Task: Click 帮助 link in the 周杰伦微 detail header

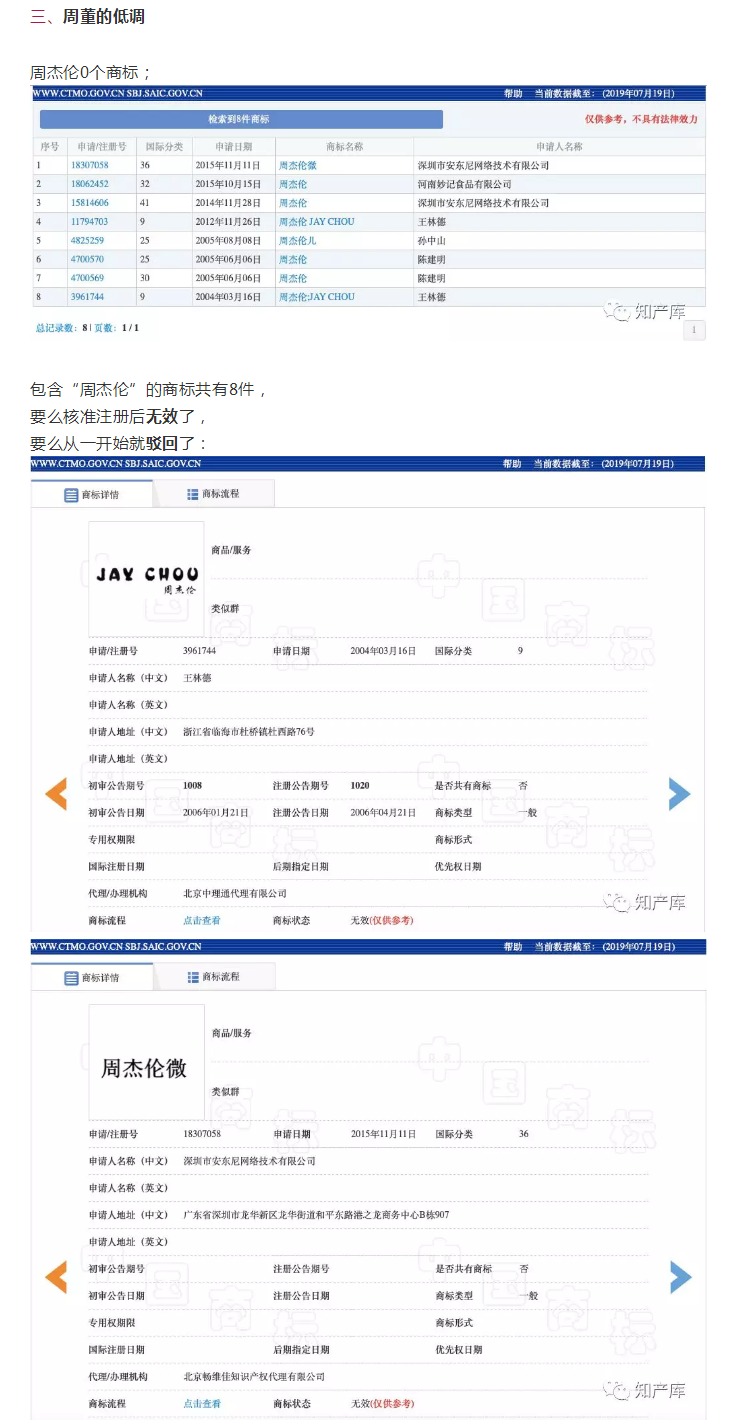Action: pyautogui.click(x=513, y=947)
